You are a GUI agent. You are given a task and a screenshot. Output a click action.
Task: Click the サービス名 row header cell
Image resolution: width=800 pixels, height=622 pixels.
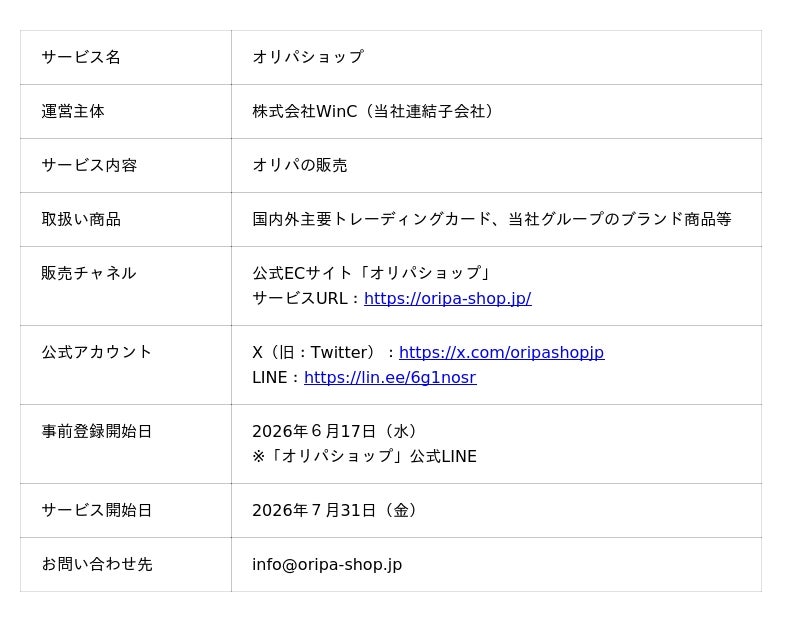click(x=126, y=57)
